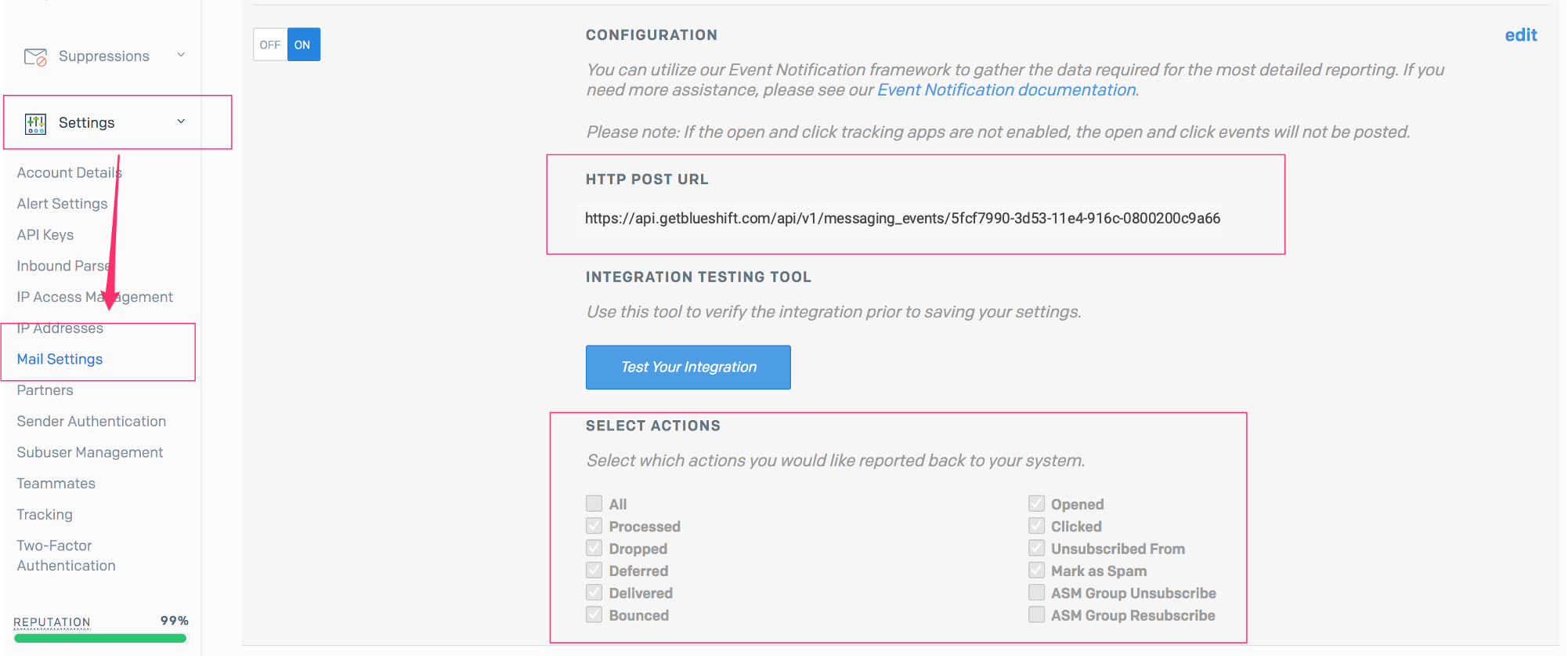Collapse the Settings menu chevron

coord(181,121)
